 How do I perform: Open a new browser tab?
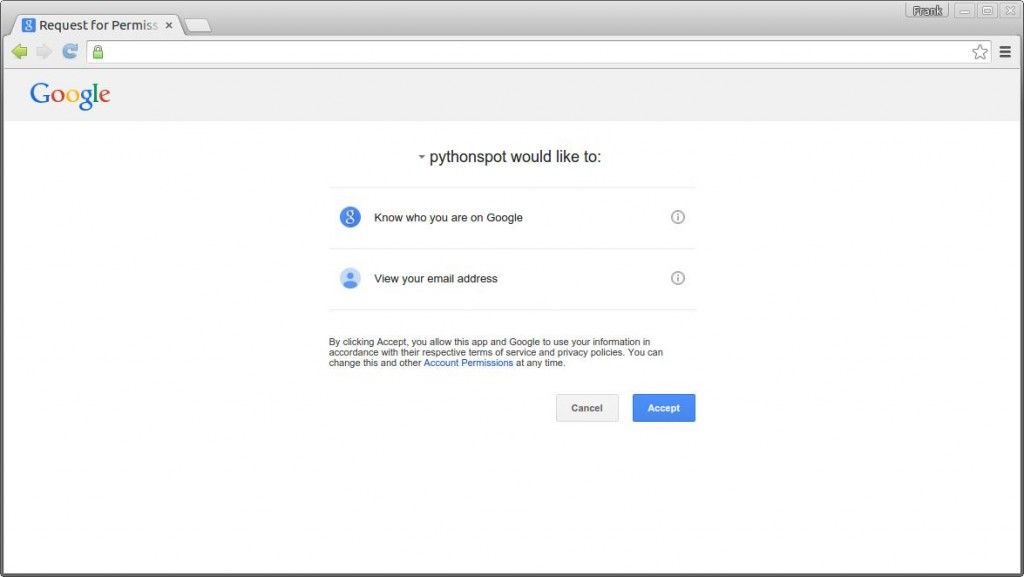tap(199, 25)
